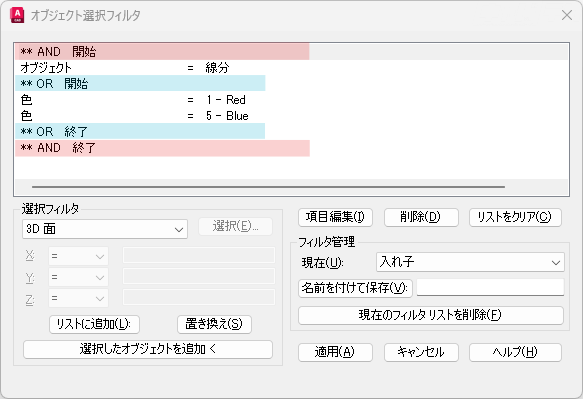Select the 色 = 1 - Red row

pos(292,99)
